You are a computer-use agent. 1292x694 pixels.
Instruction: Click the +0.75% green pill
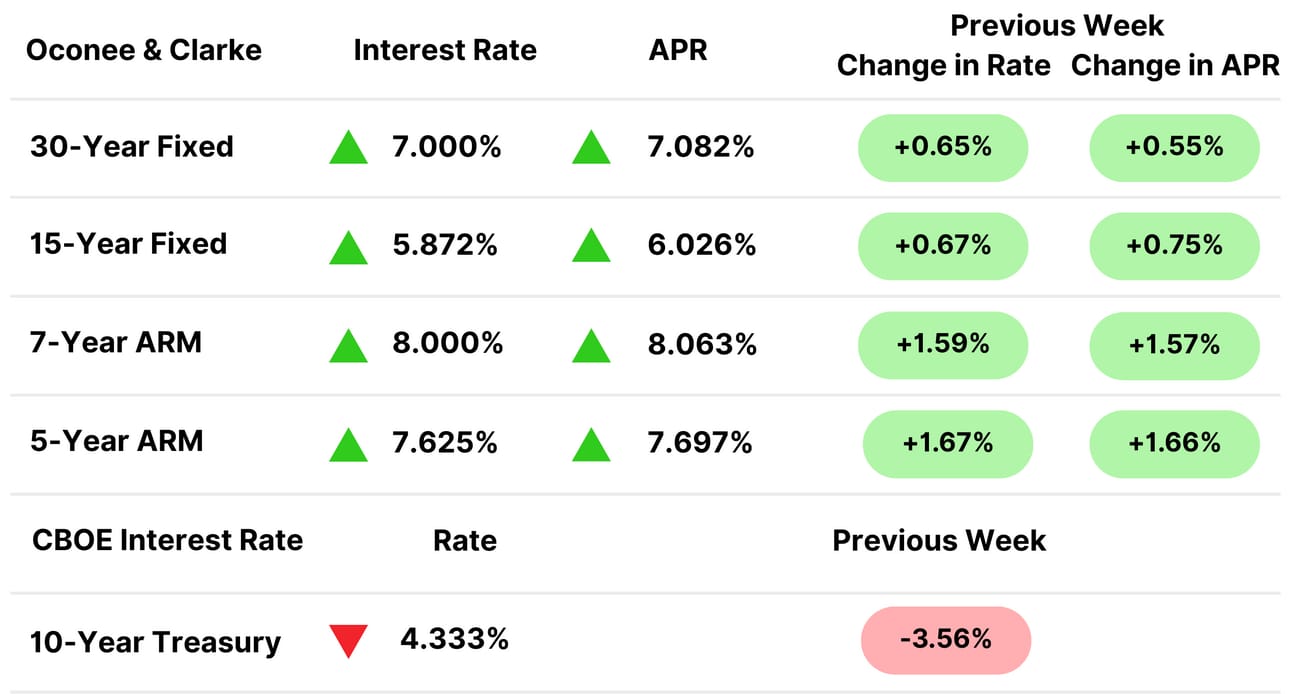(x=1174, y=245)
